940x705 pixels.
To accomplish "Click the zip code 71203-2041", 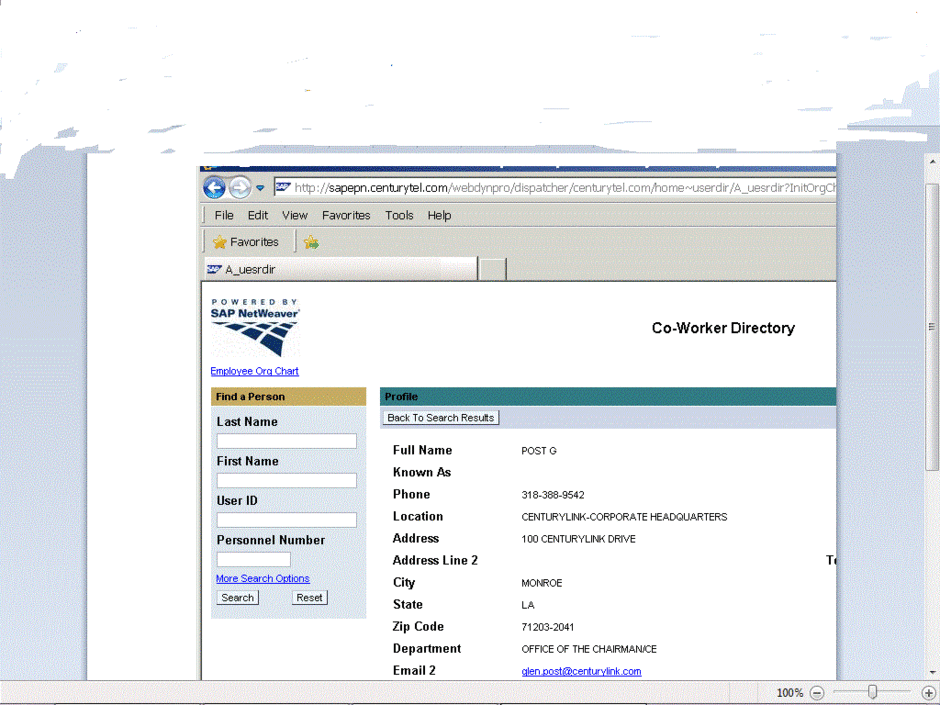I will [548, 627].
